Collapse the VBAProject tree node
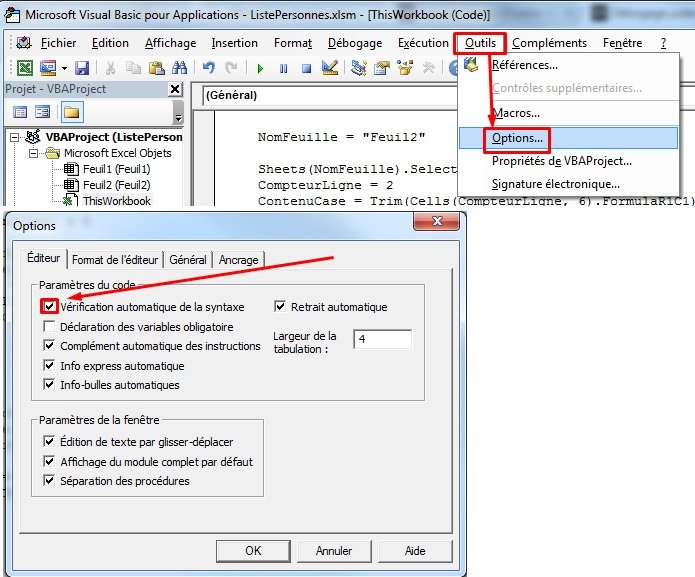Screen dimensions: 695x577 pyautogui.click(x=15, y=137)
